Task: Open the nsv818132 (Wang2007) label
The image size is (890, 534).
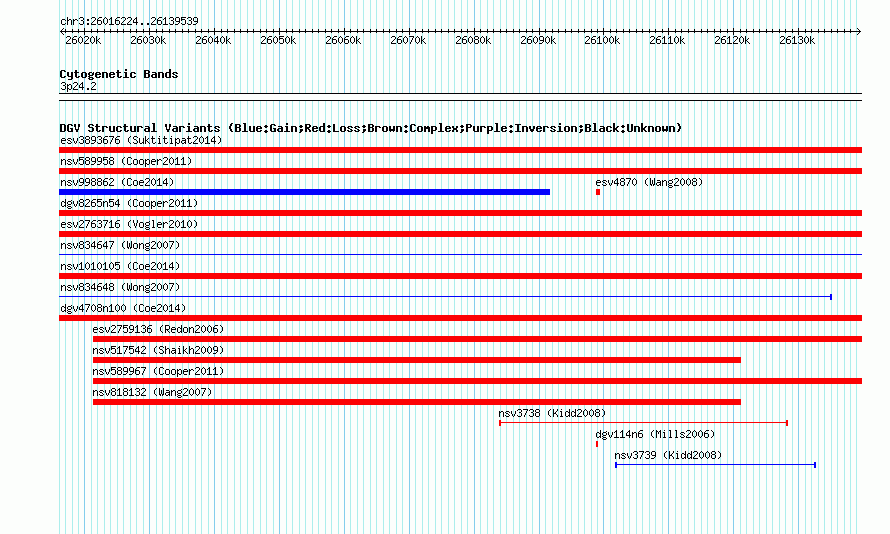Action: pyautogui.click(x=152, y=392)
